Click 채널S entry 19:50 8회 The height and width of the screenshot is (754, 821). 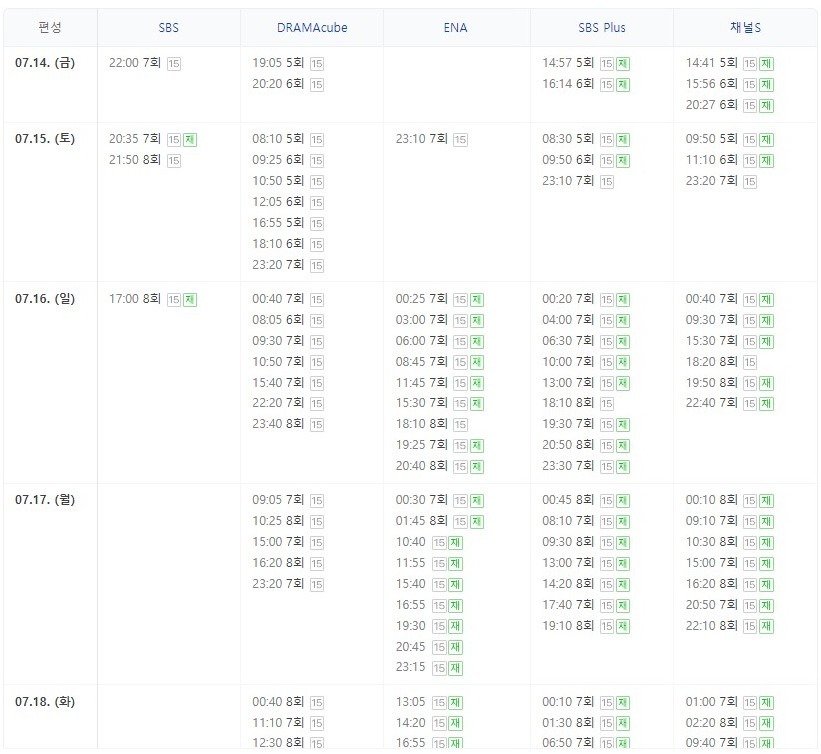point(712,382)
